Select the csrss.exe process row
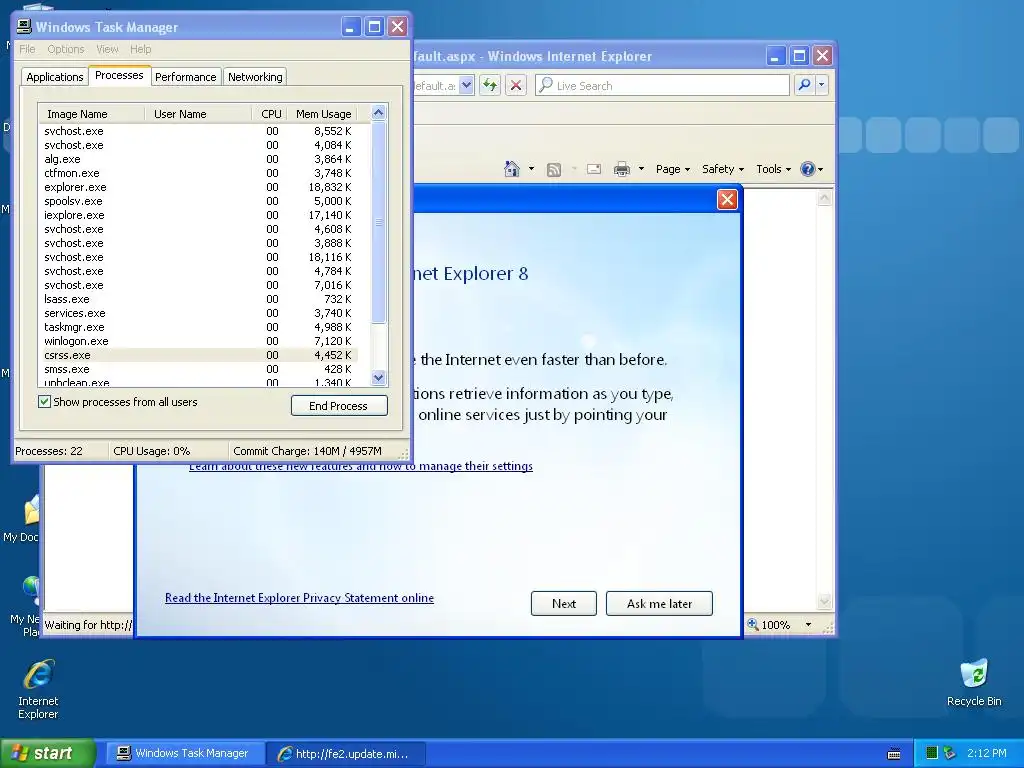The image size is (1024, 768). pyautogui.click(x=199, y=355)
